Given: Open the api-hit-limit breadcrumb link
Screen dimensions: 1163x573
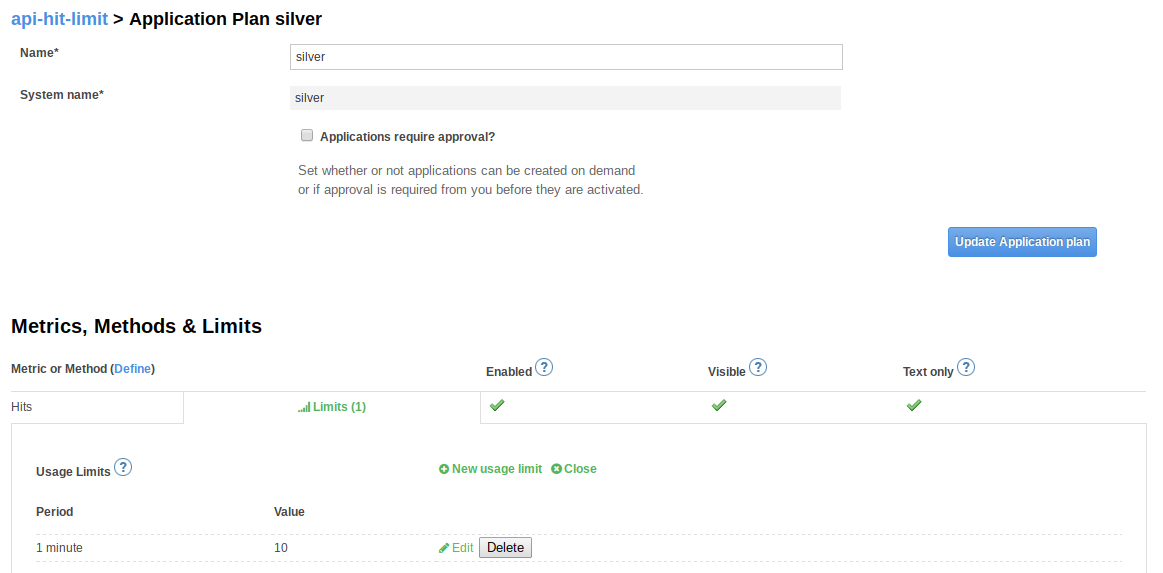Looking at the screenshot, I should pyautogui.click(x=59, y=19).
